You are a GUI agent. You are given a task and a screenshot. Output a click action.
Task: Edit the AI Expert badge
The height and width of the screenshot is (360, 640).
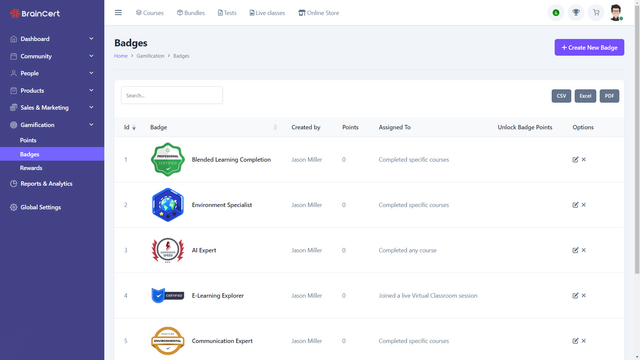pos(575,250)
